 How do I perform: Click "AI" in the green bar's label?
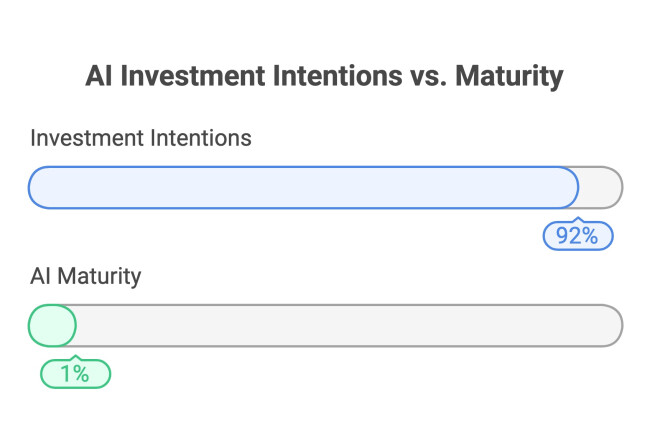pos(40,276)
